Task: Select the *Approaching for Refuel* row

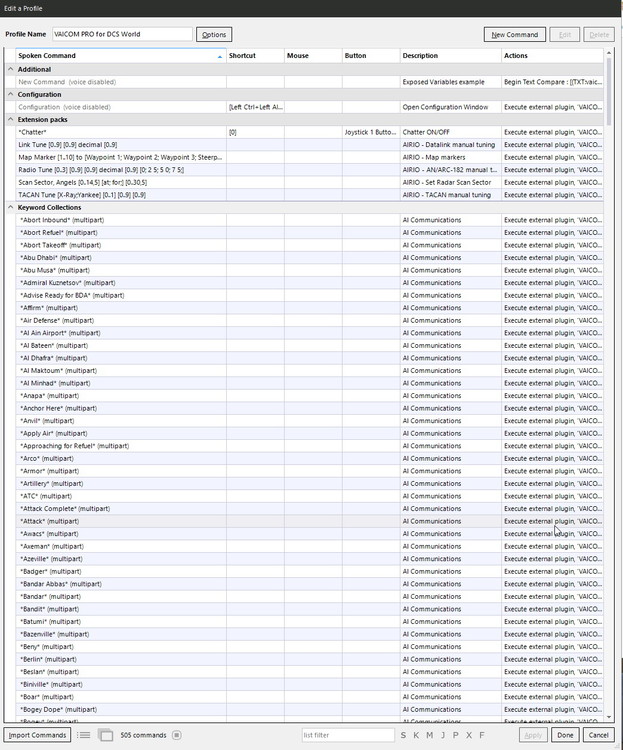Action: point(310,446)
